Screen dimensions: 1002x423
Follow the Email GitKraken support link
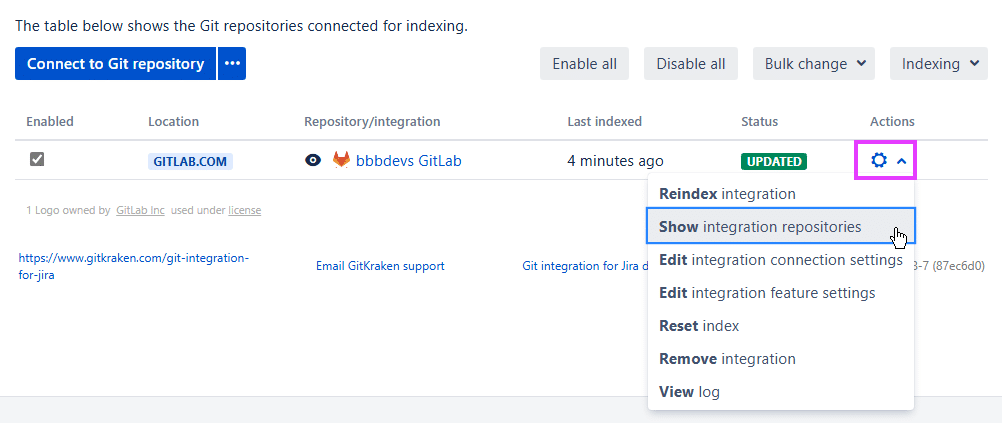pos(380,266)
